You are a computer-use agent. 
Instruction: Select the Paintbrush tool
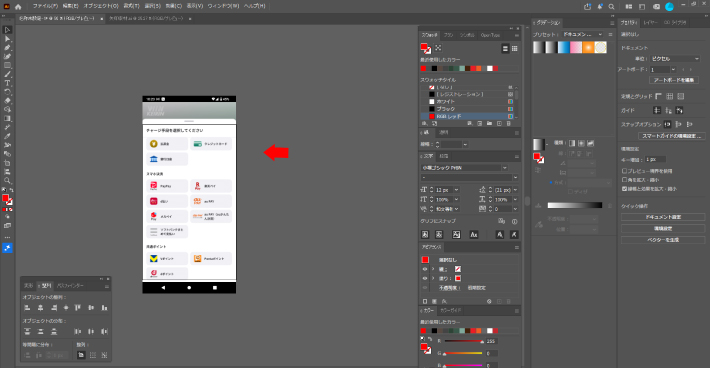(x=7, y=74)
